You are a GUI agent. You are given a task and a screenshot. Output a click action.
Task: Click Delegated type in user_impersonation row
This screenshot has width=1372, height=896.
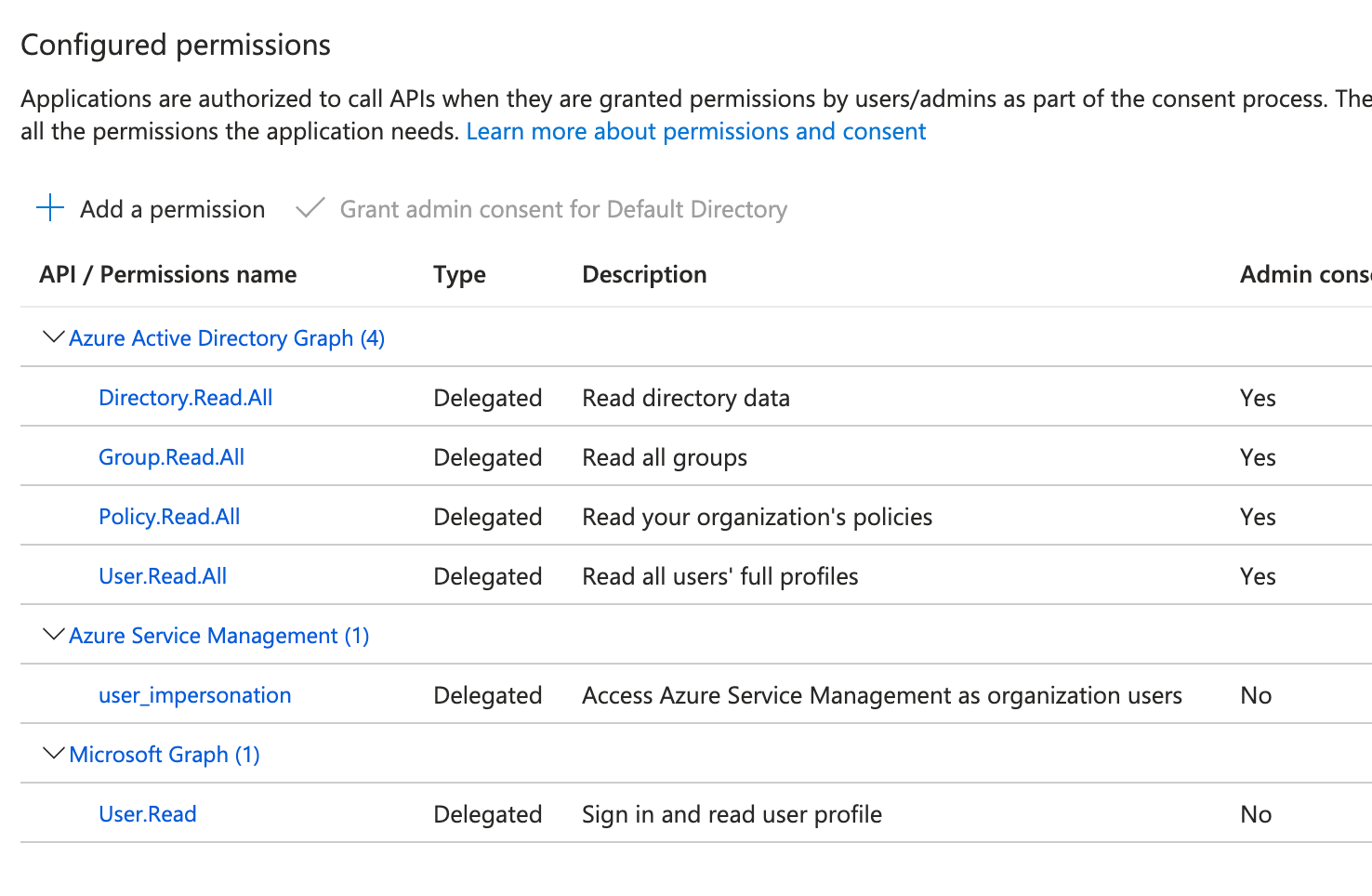pos(488,695)
